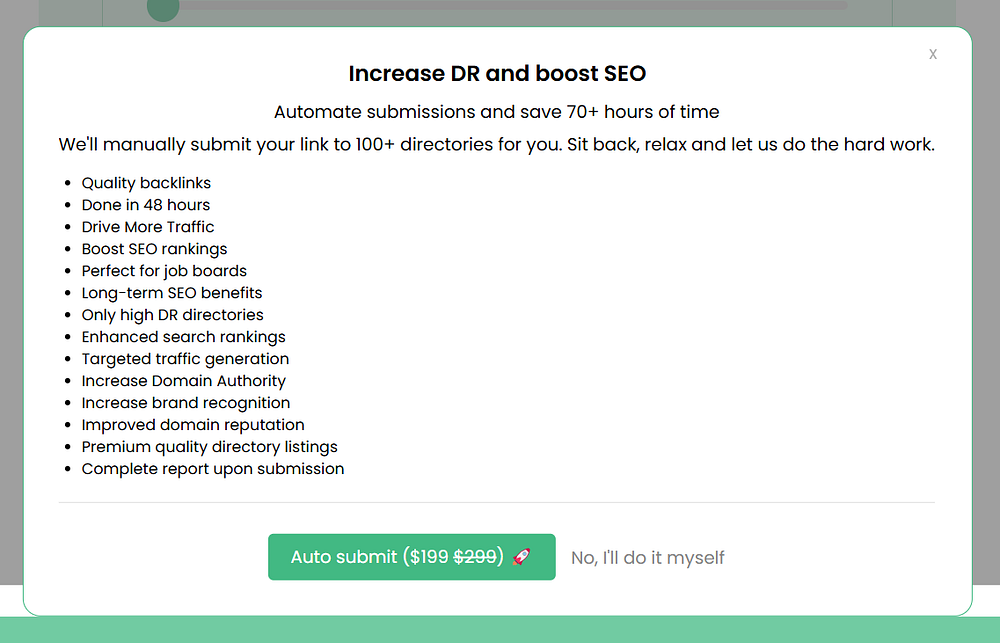Click the "Automate submissions" subtitle text

pyautogui.click(x=497, y=111)
